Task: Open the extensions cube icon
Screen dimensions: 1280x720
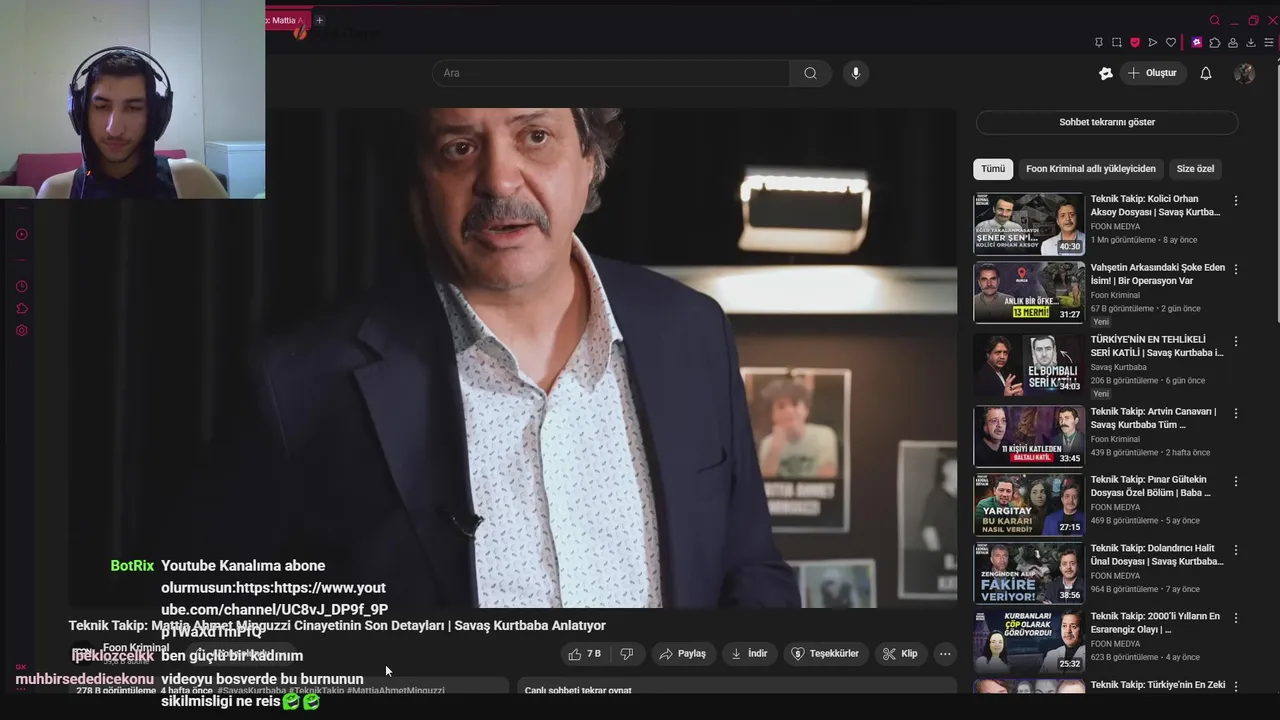Action: point(1215,43)
